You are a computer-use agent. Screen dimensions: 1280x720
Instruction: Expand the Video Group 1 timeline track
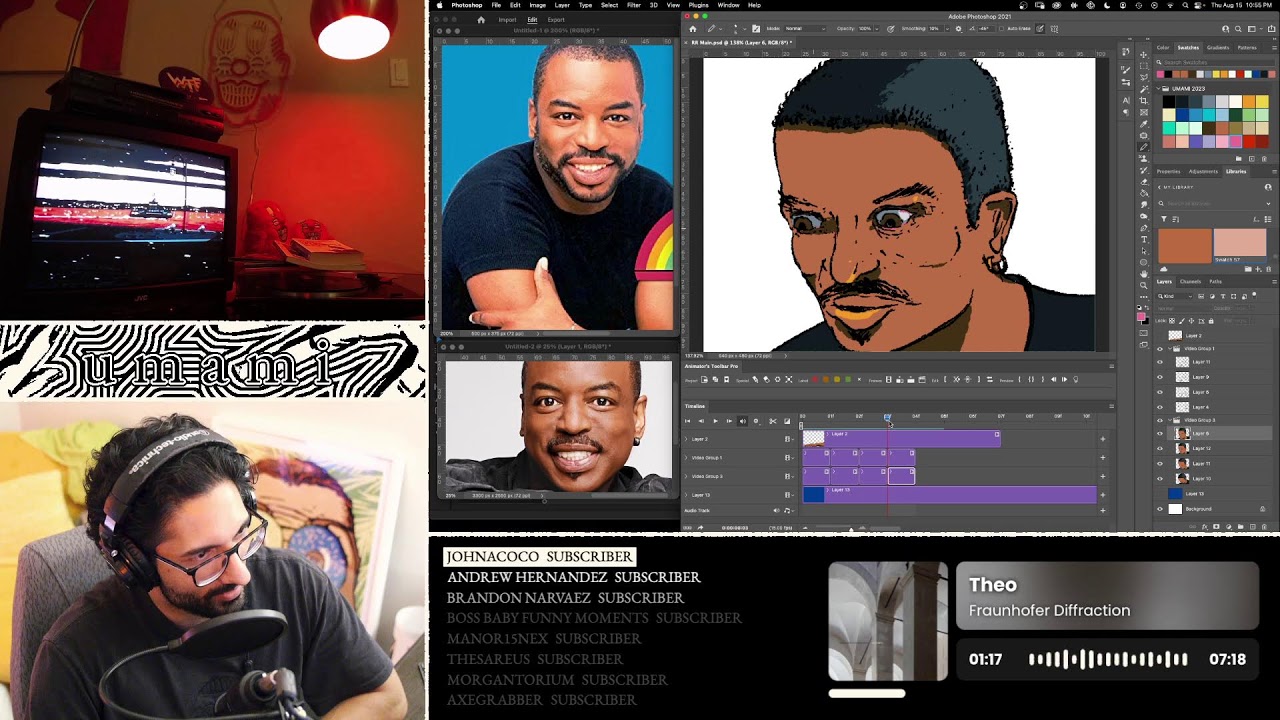click(x=686, y=458)
